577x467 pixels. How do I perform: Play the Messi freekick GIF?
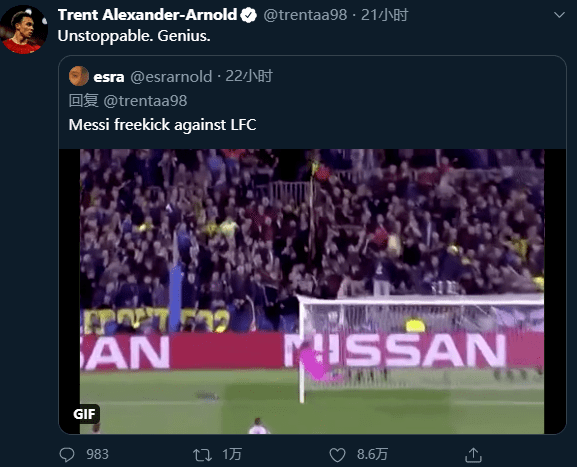[312, 291]
